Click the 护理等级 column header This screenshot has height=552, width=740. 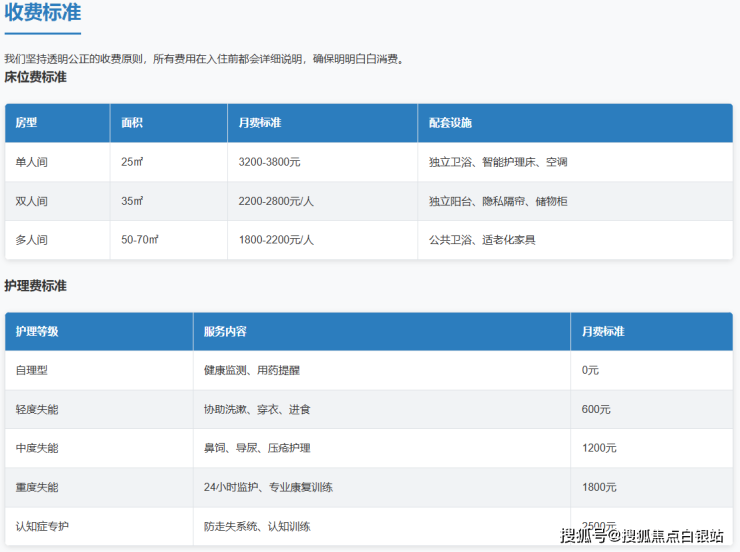37,331
